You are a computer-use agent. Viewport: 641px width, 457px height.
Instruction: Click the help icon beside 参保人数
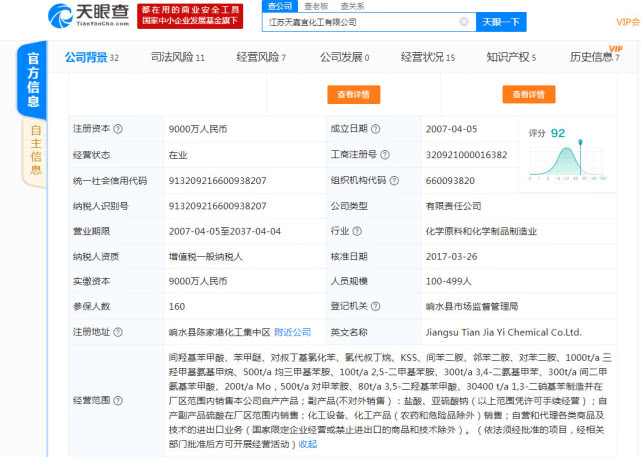click(118, 307)
